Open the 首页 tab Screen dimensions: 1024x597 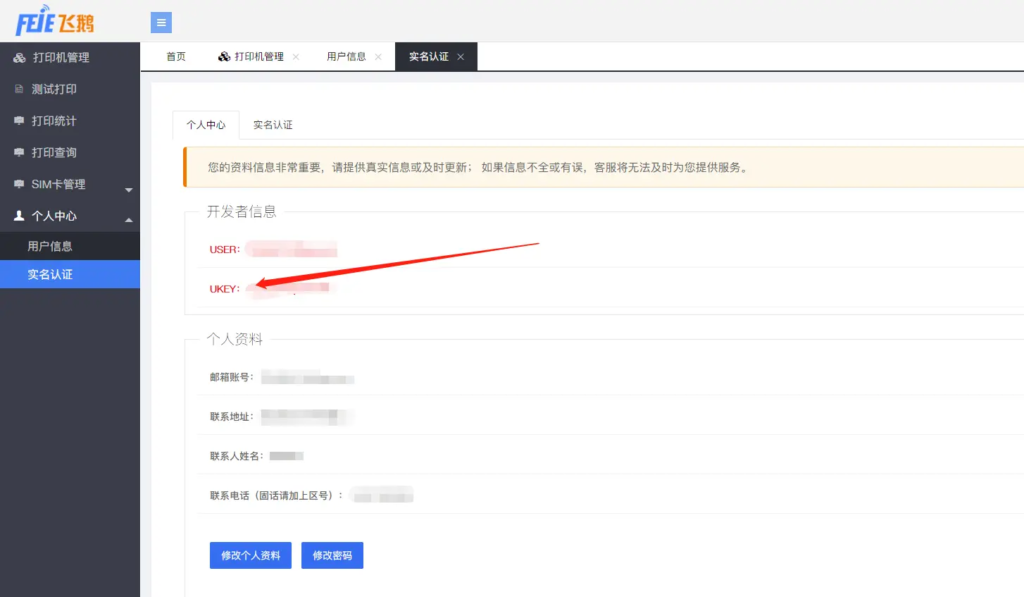(175, 57)
